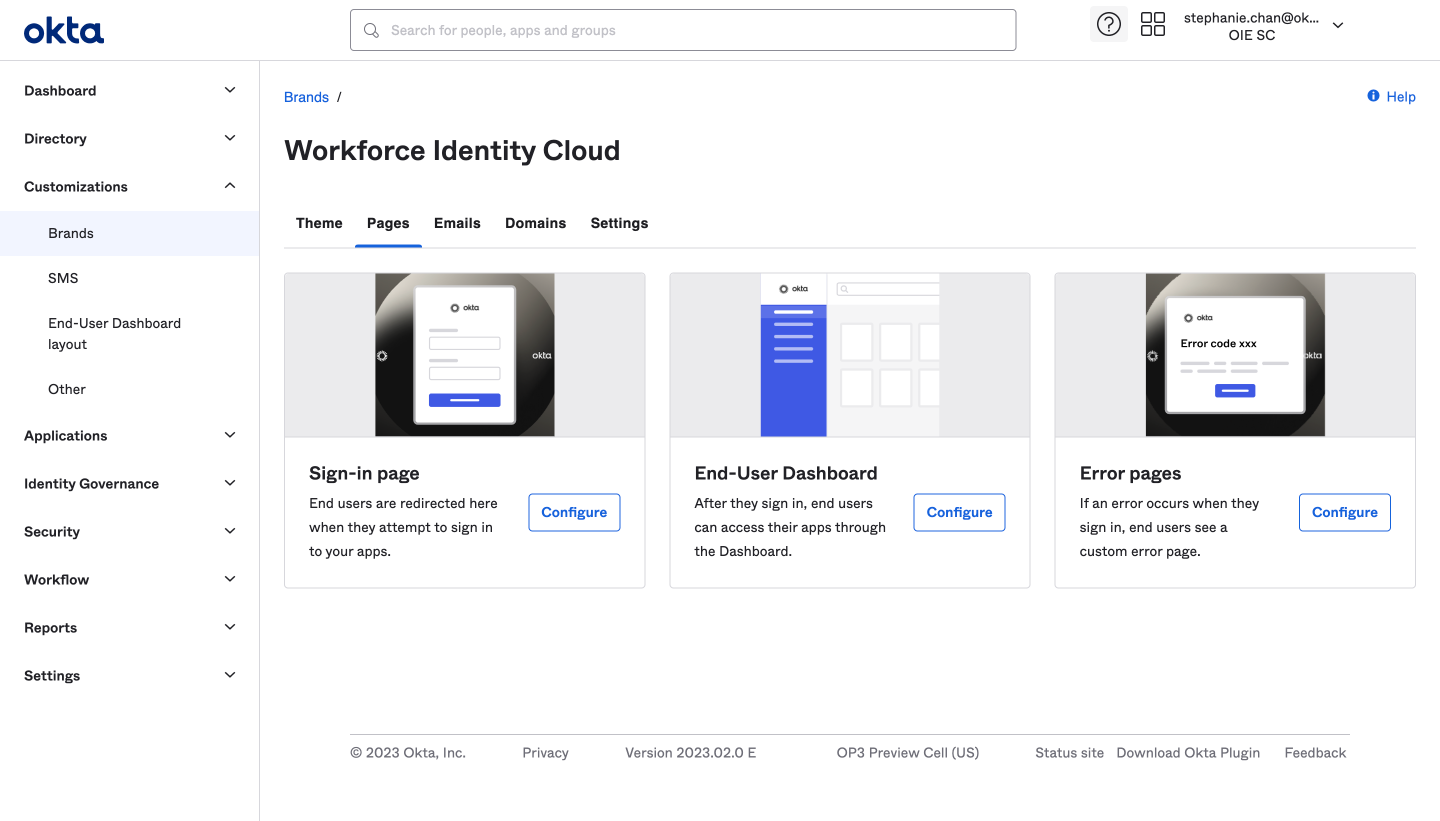Image resolution: width=1440 pixels, height=821 pixels.
Task: Open the Feedback link
Action: click(x=1315, y=753)
